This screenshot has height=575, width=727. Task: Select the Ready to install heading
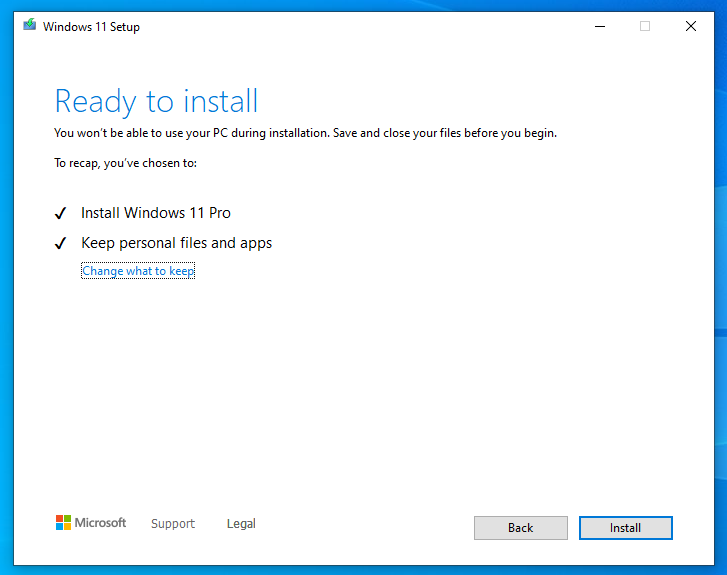coord(156,101)
